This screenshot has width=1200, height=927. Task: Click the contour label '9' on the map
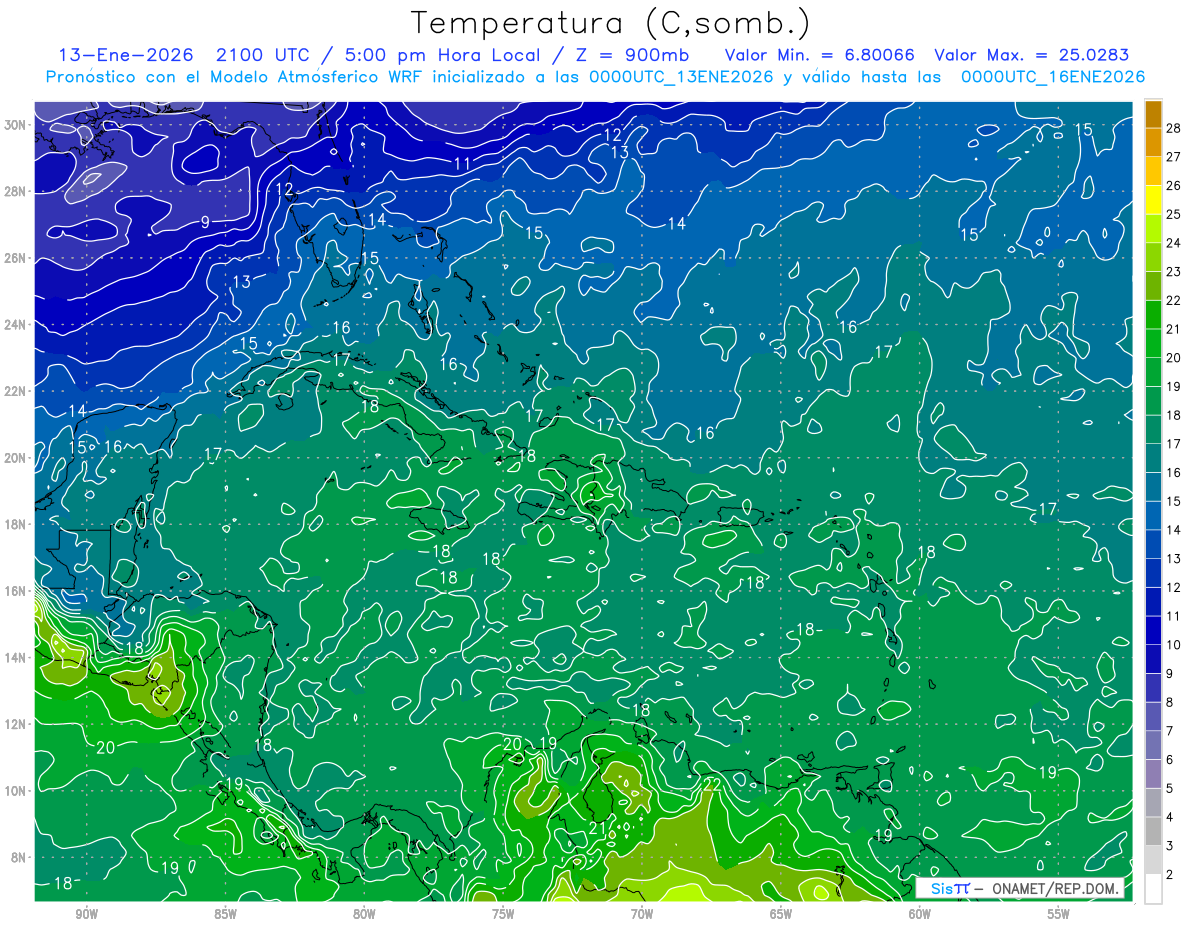(x=205, y=222)
